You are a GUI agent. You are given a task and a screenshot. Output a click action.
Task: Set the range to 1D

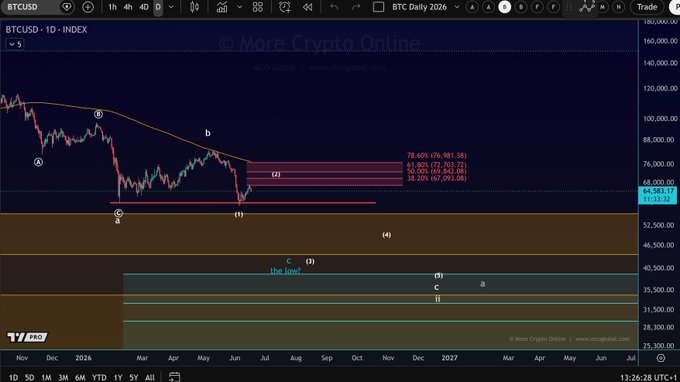pos(13,378)
